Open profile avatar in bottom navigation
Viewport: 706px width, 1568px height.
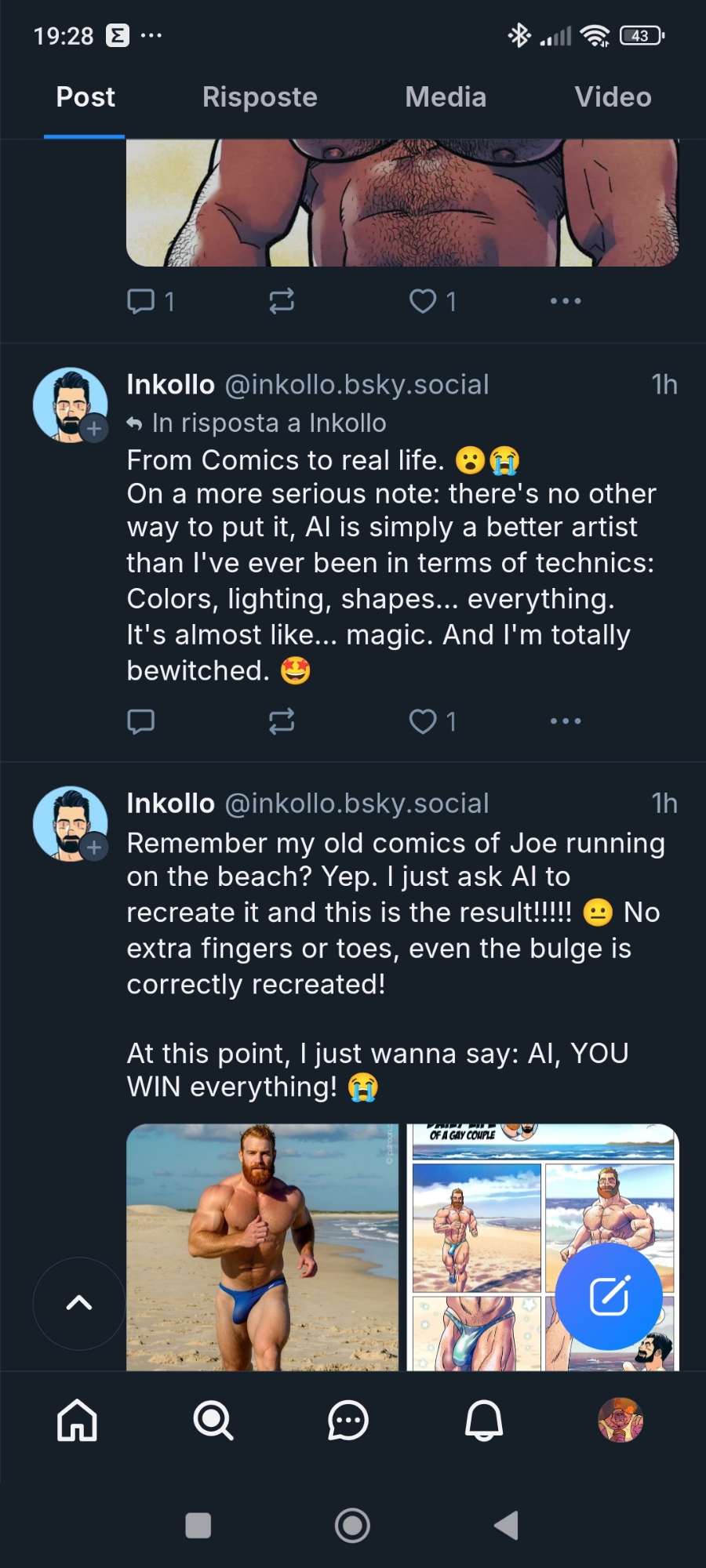[x=620, y=1420]
